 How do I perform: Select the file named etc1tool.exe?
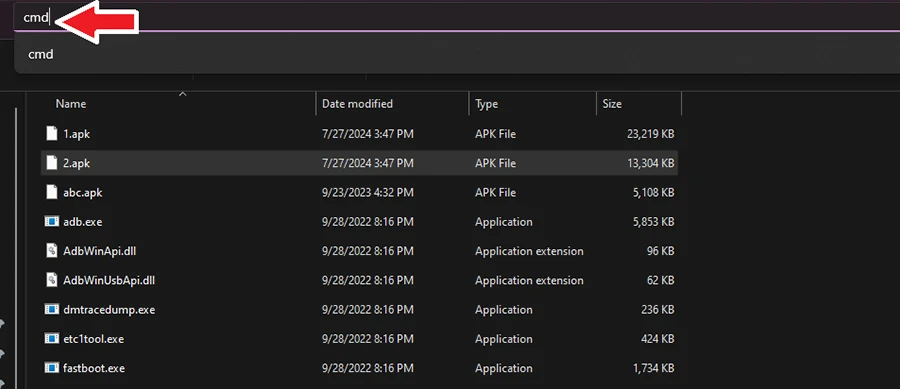coord(94,339)
